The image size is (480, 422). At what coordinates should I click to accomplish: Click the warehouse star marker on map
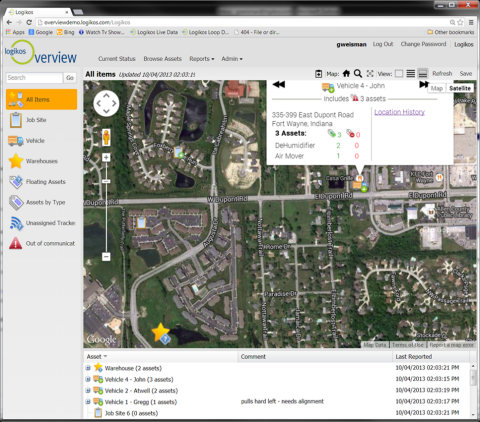pyautogui.click(x=160, y=332)
